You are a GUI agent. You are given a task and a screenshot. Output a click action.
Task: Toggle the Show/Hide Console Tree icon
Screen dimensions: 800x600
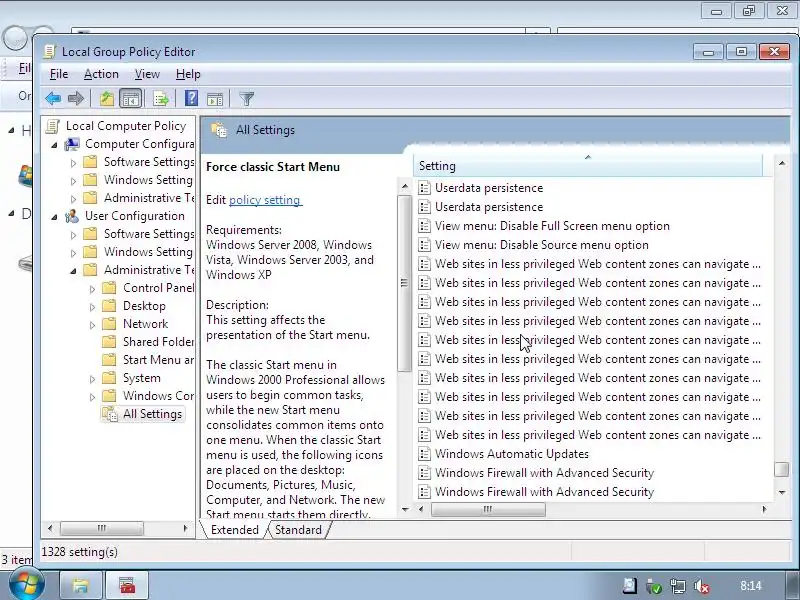click(x=131, y=98)
